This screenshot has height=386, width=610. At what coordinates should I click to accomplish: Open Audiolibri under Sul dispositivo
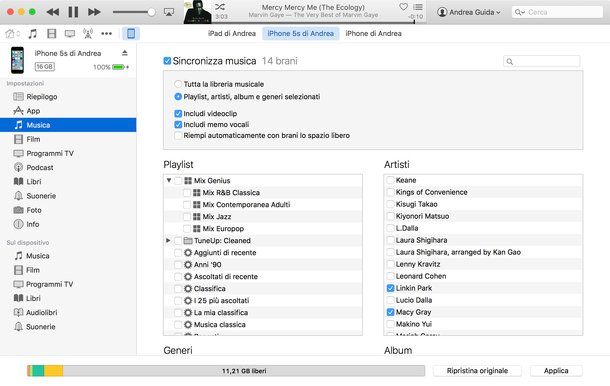click(x=68, y=312)
